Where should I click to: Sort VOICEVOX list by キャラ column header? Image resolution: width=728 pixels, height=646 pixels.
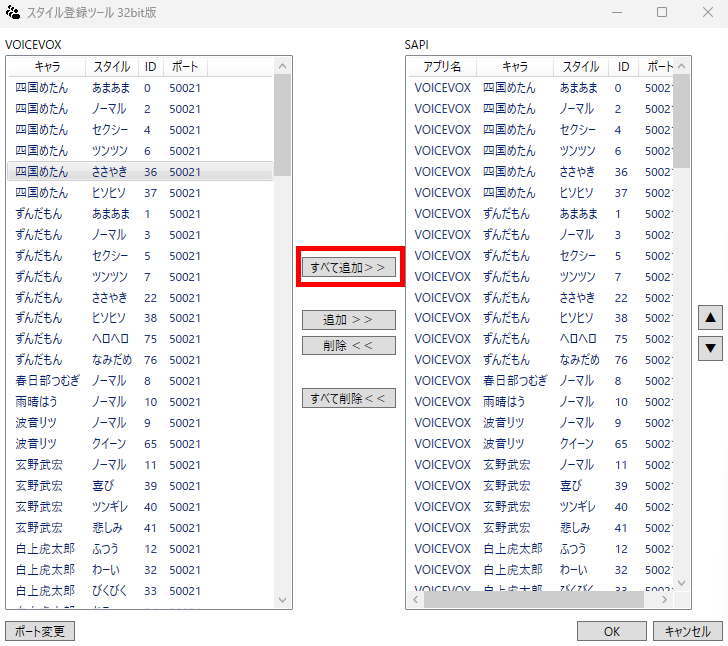(x=47, y=67)
